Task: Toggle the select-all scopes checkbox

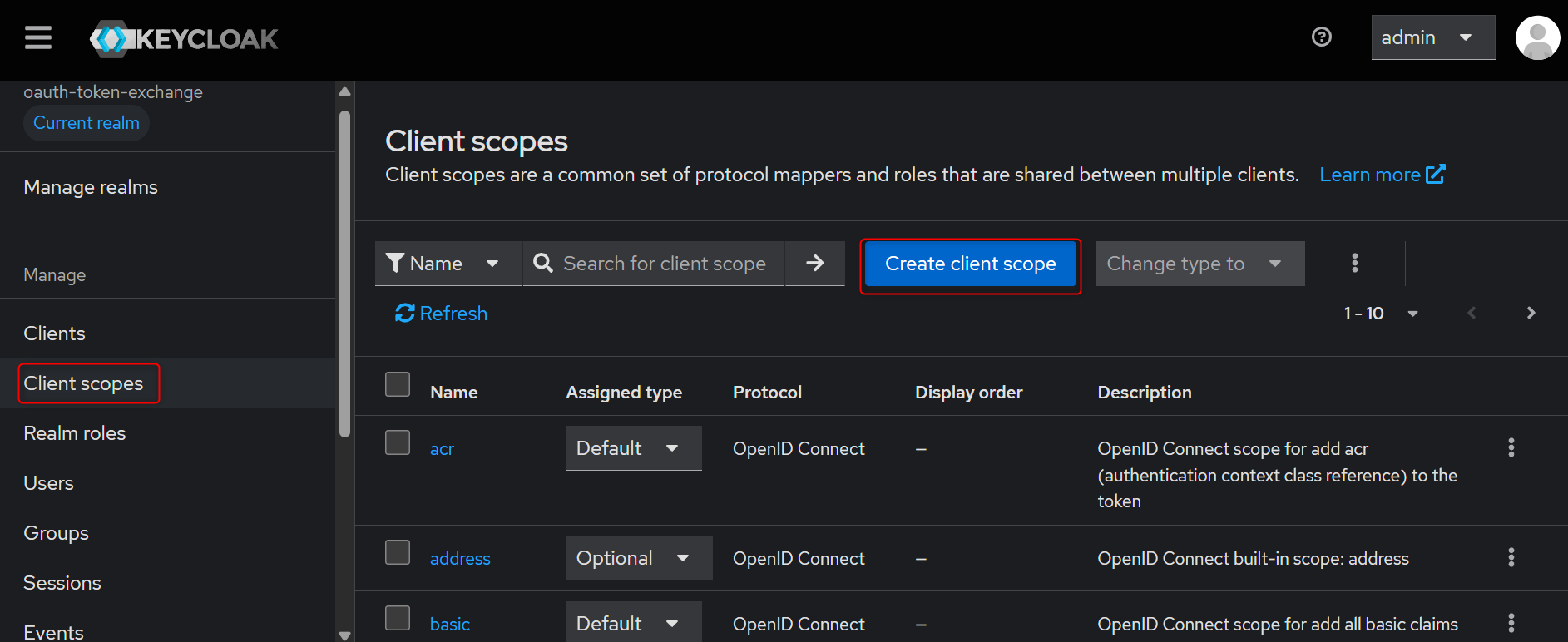Action: (398, 385)
